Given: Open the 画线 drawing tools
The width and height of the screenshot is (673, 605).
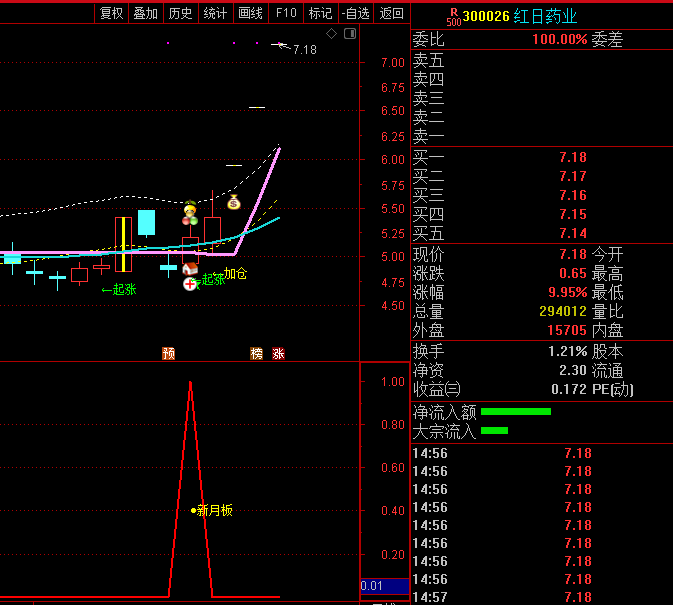Looking at the screenshot, I should (250, 13).
